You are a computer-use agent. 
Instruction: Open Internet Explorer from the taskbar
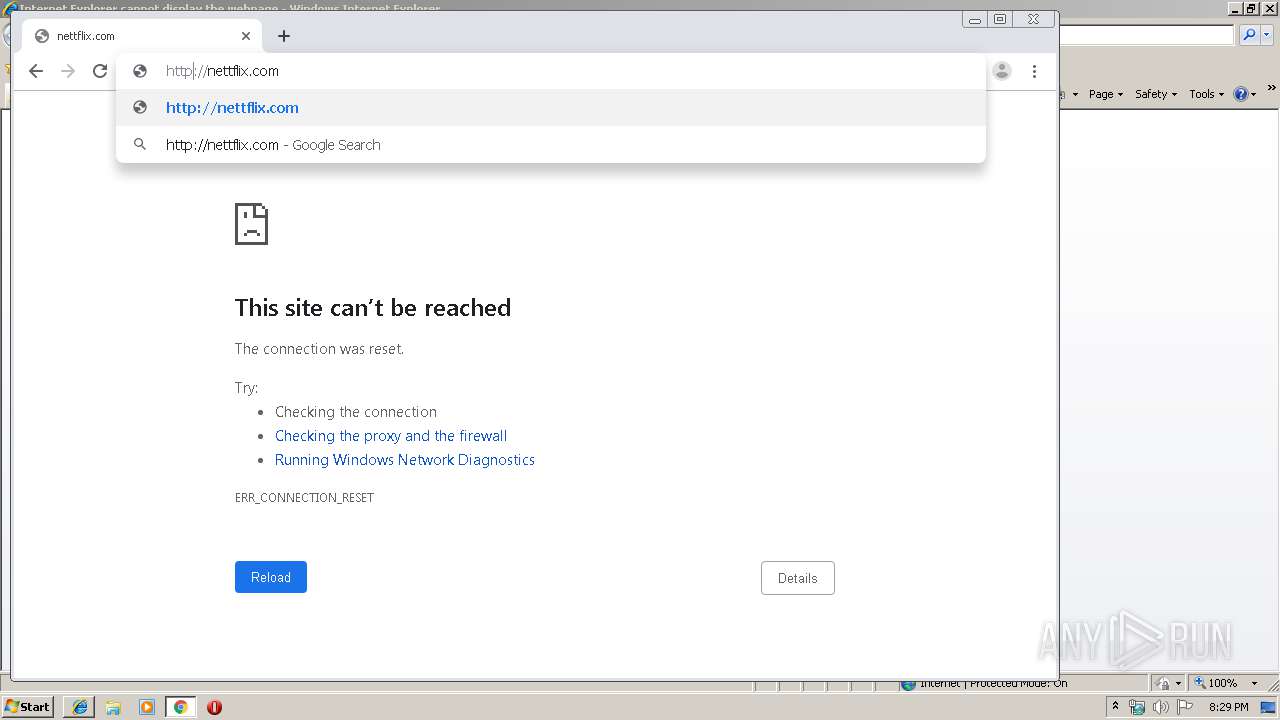(80, 707)
